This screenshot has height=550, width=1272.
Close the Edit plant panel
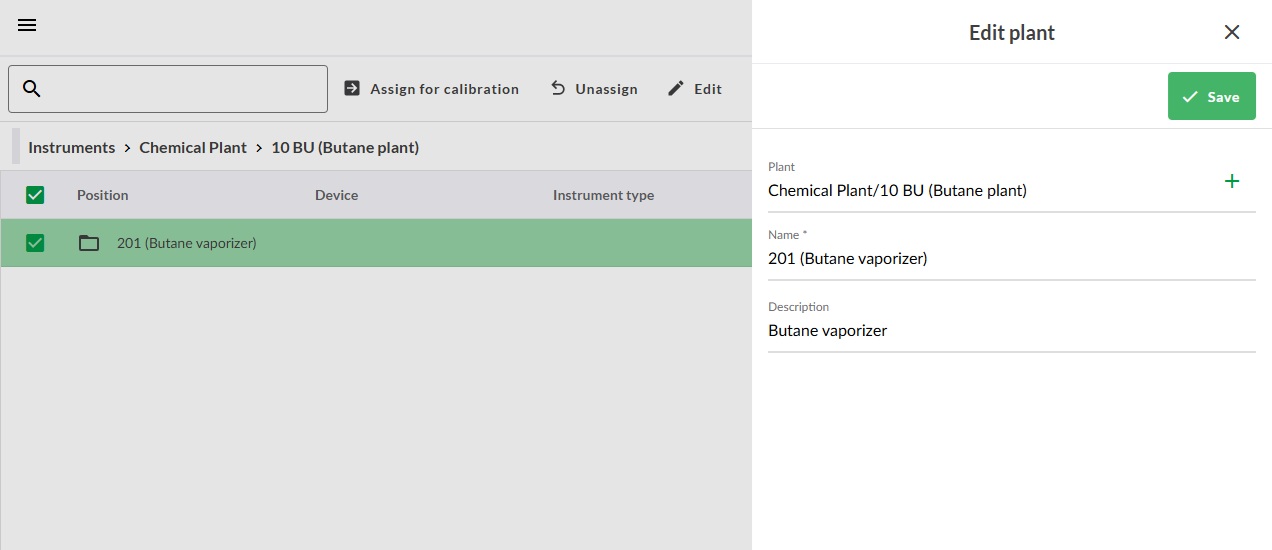pyautogui.click(x=1232, y=32)
